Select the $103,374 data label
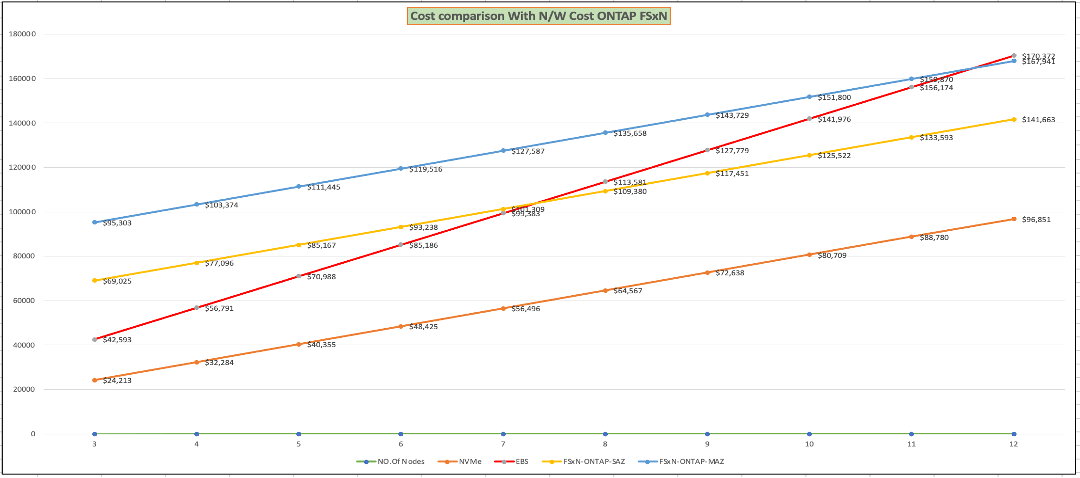 pos(220,205)
